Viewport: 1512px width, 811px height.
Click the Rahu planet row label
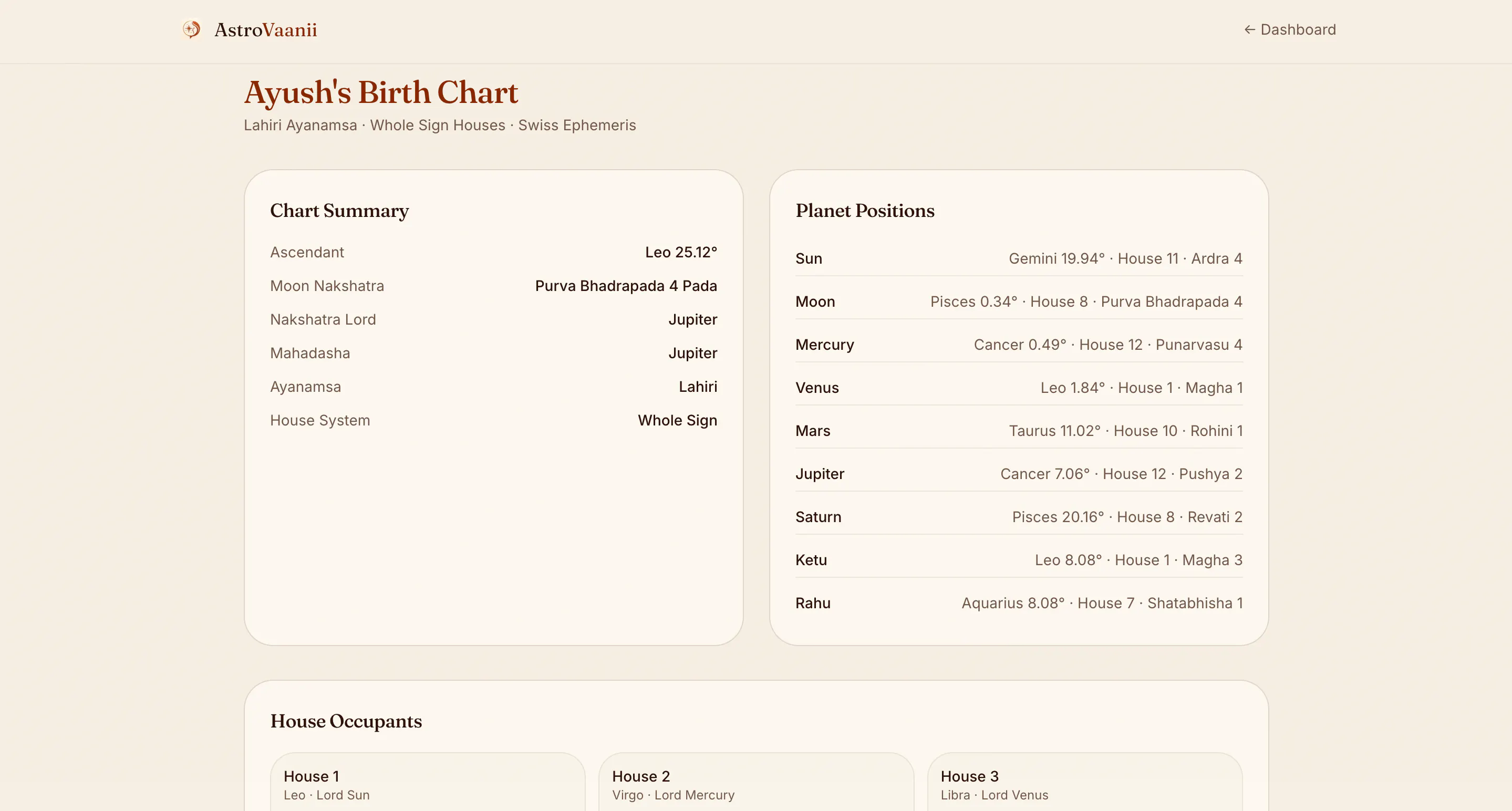click(812, 604)
